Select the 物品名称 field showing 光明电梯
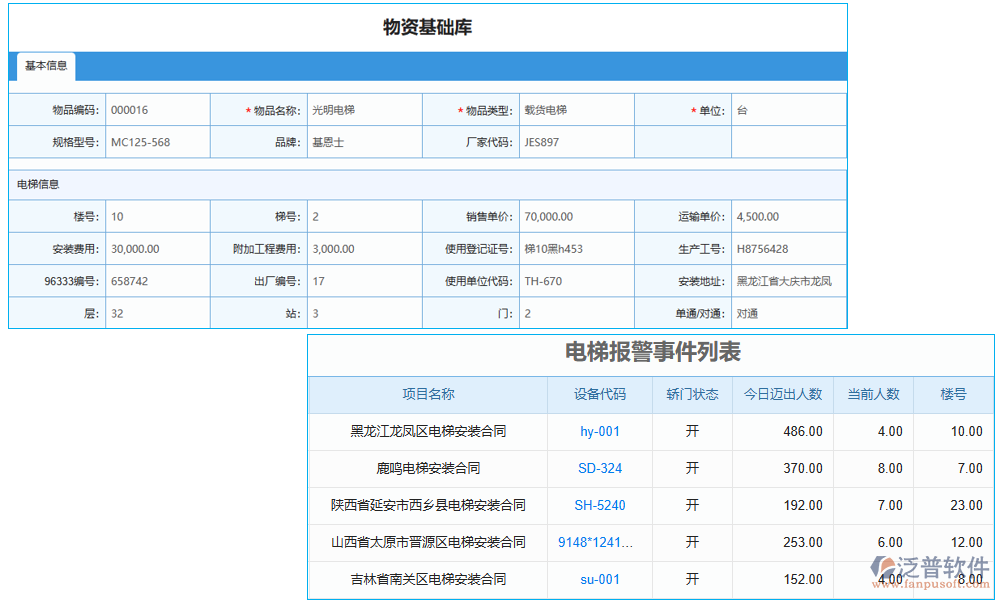This screenshot has height=600, width=1000. coord(363,109)
